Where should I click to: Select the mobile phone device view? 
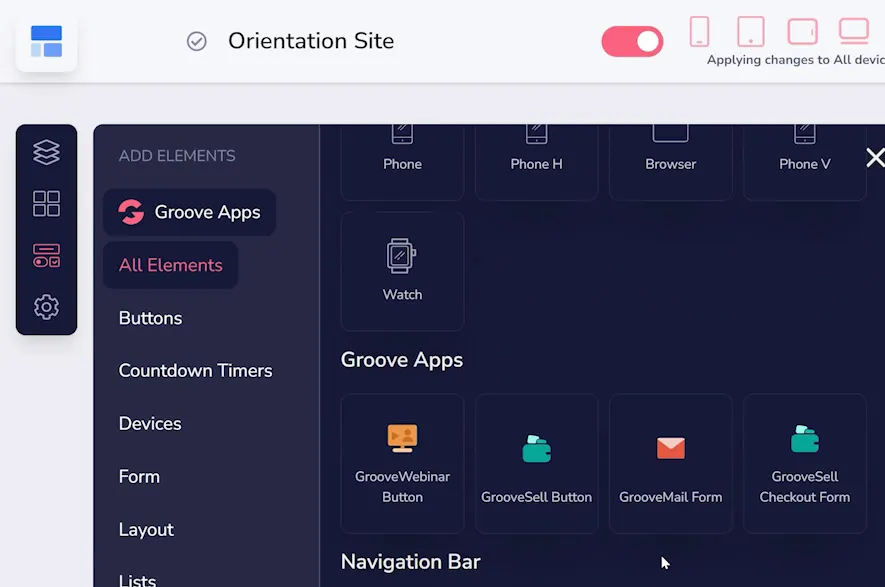coord(699,31)
